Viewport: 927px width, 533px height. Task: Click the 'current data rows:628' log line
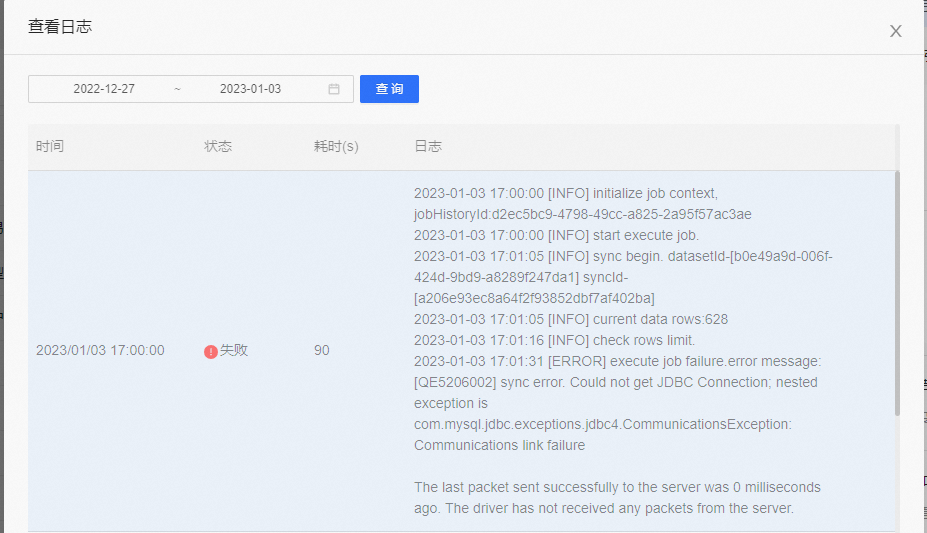pyautogui.click(x=570, y=319)
